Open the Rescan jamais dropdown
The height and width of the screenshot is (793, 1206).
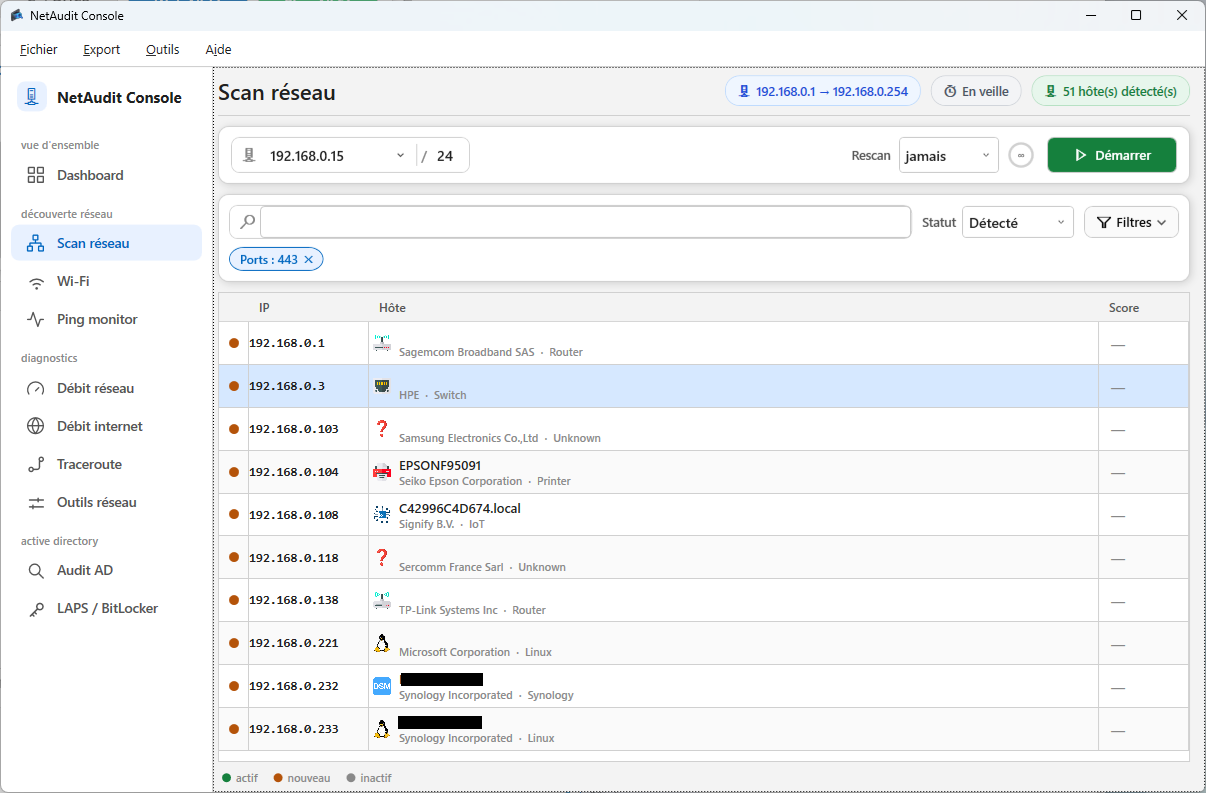pos(948,156)
